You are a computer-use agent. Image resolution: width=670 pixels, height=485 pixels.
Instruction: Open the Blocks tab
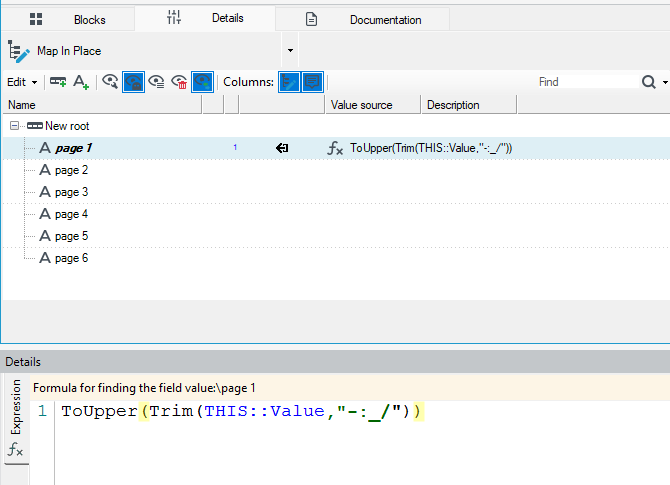68,19
